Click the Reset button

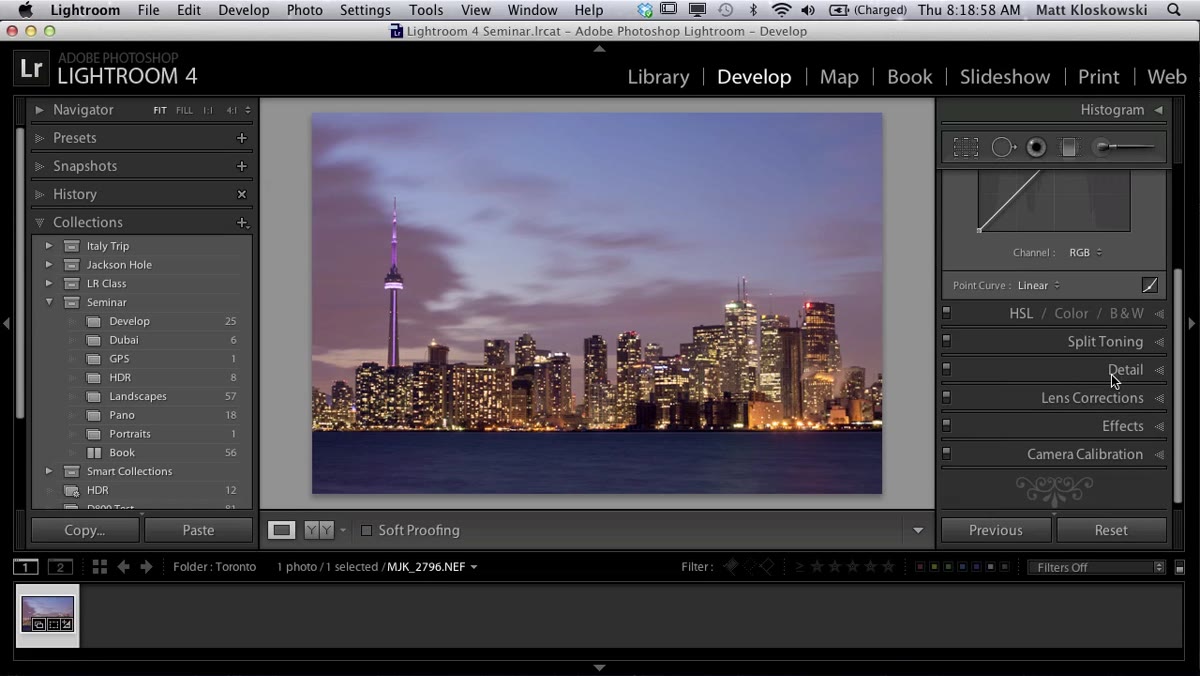coord(1111,530)
